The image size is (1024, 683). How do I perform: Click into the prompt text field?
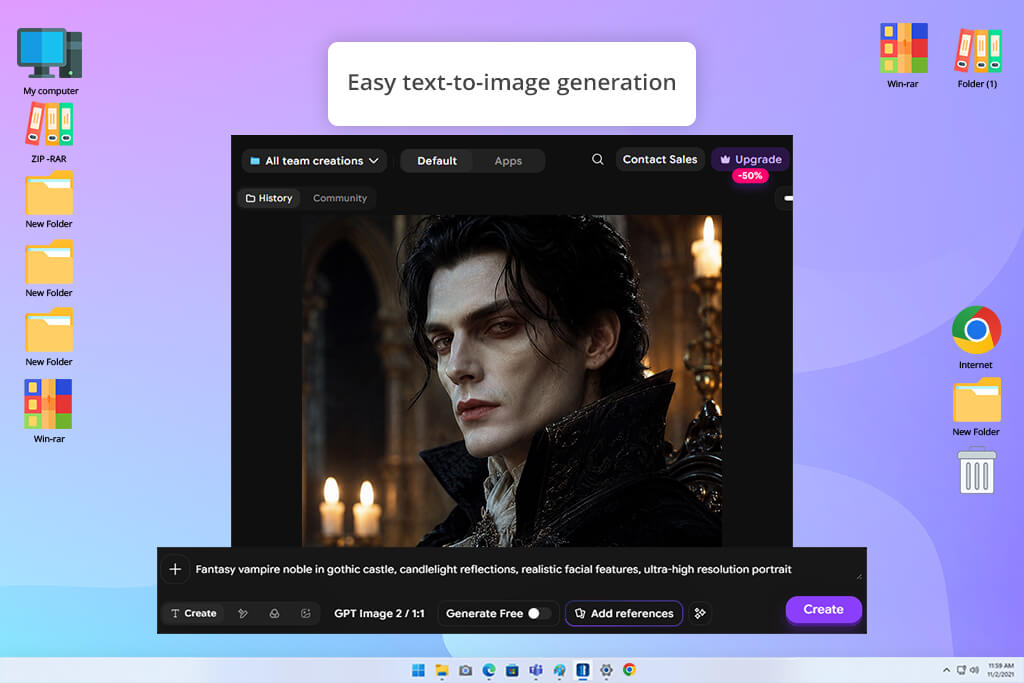pyautogui.click(x=493, y=569)
